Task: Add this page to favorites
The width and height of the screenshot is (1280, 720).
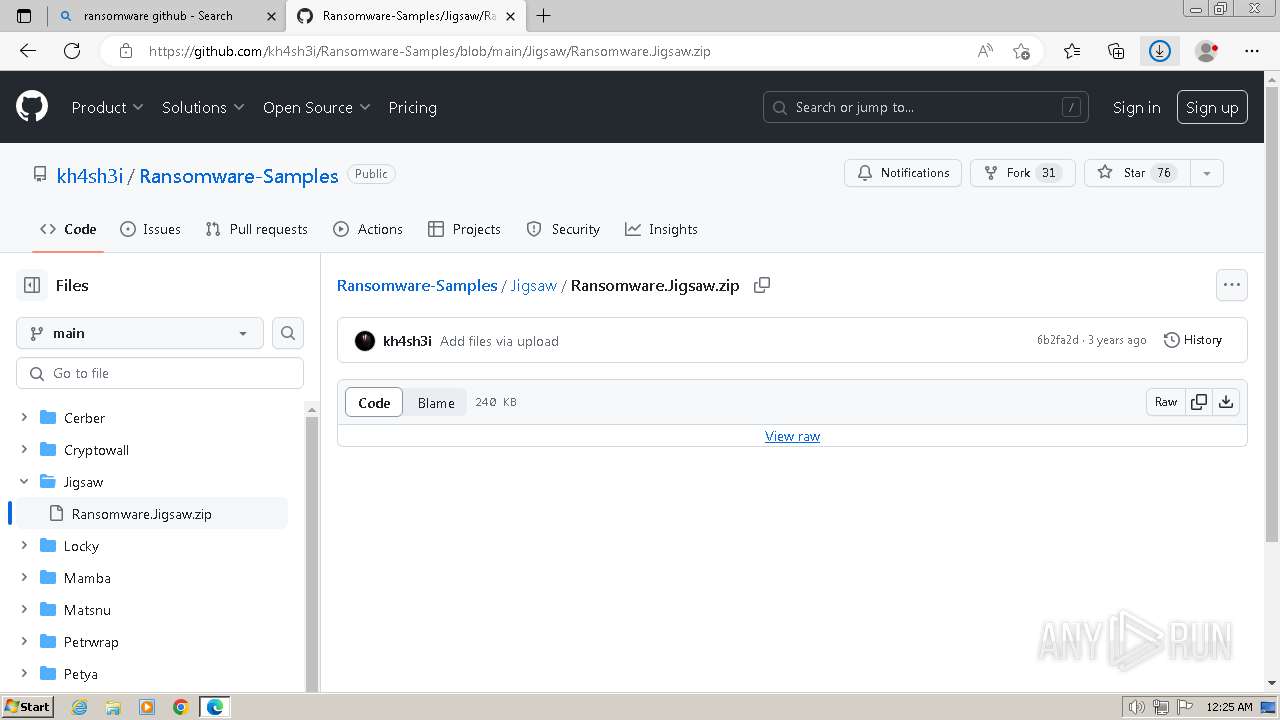Action: [1021, 51]
